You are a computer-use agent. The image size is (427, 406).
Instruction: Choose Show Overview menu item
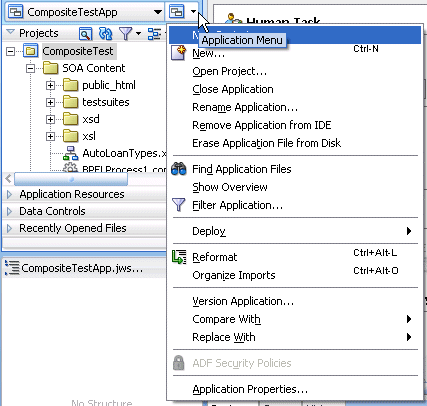(x=295, y=187)
